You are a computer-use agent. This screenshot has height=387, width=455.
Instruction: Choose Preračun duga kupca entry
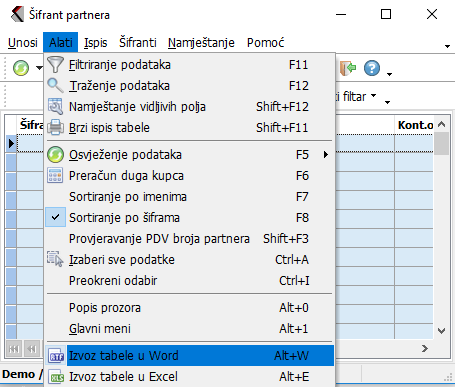click(190, 176)
